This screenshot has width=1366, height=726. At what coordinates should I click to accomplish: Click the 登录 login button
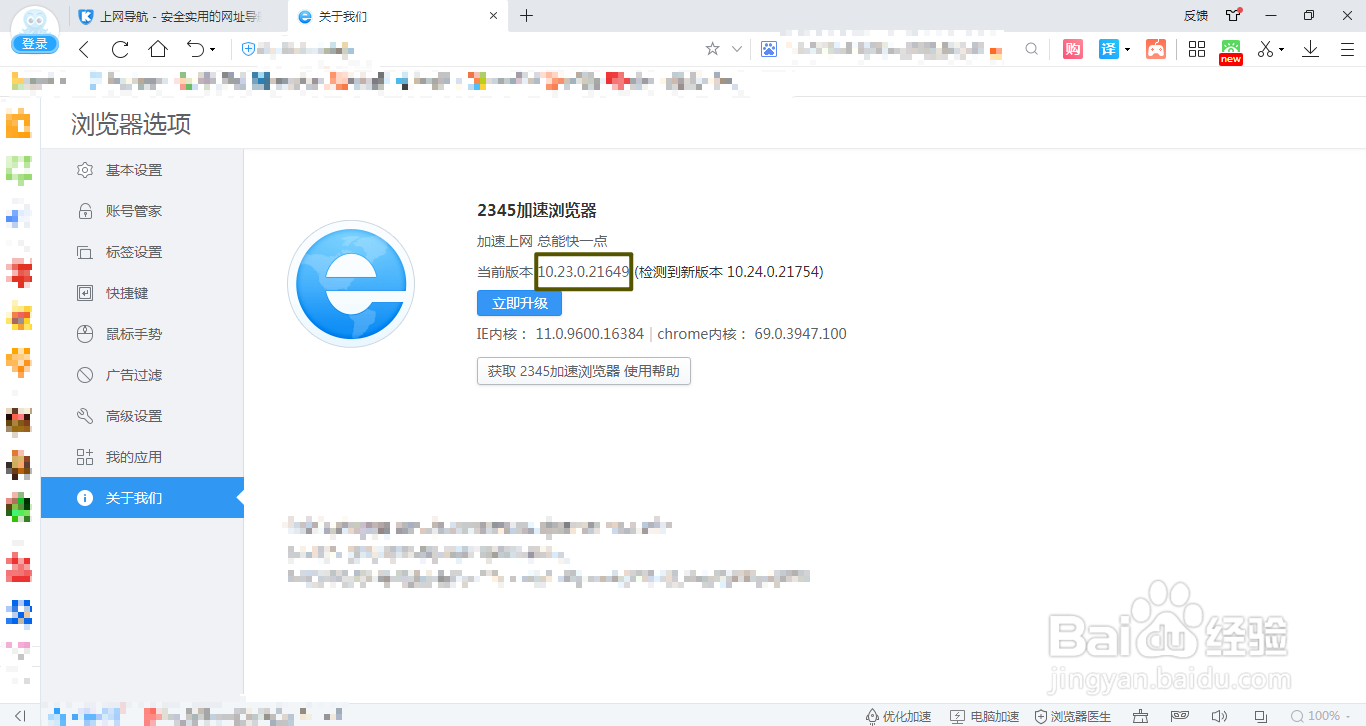35,43
